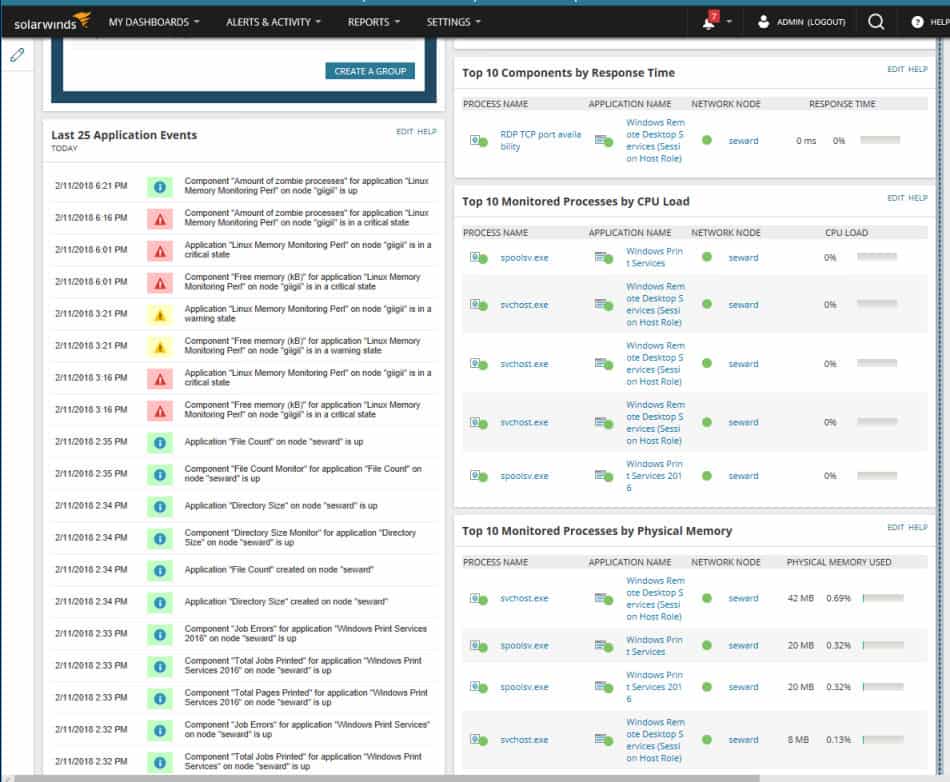
Task: Open the My Dashboards menu
Action: point(154,22)
